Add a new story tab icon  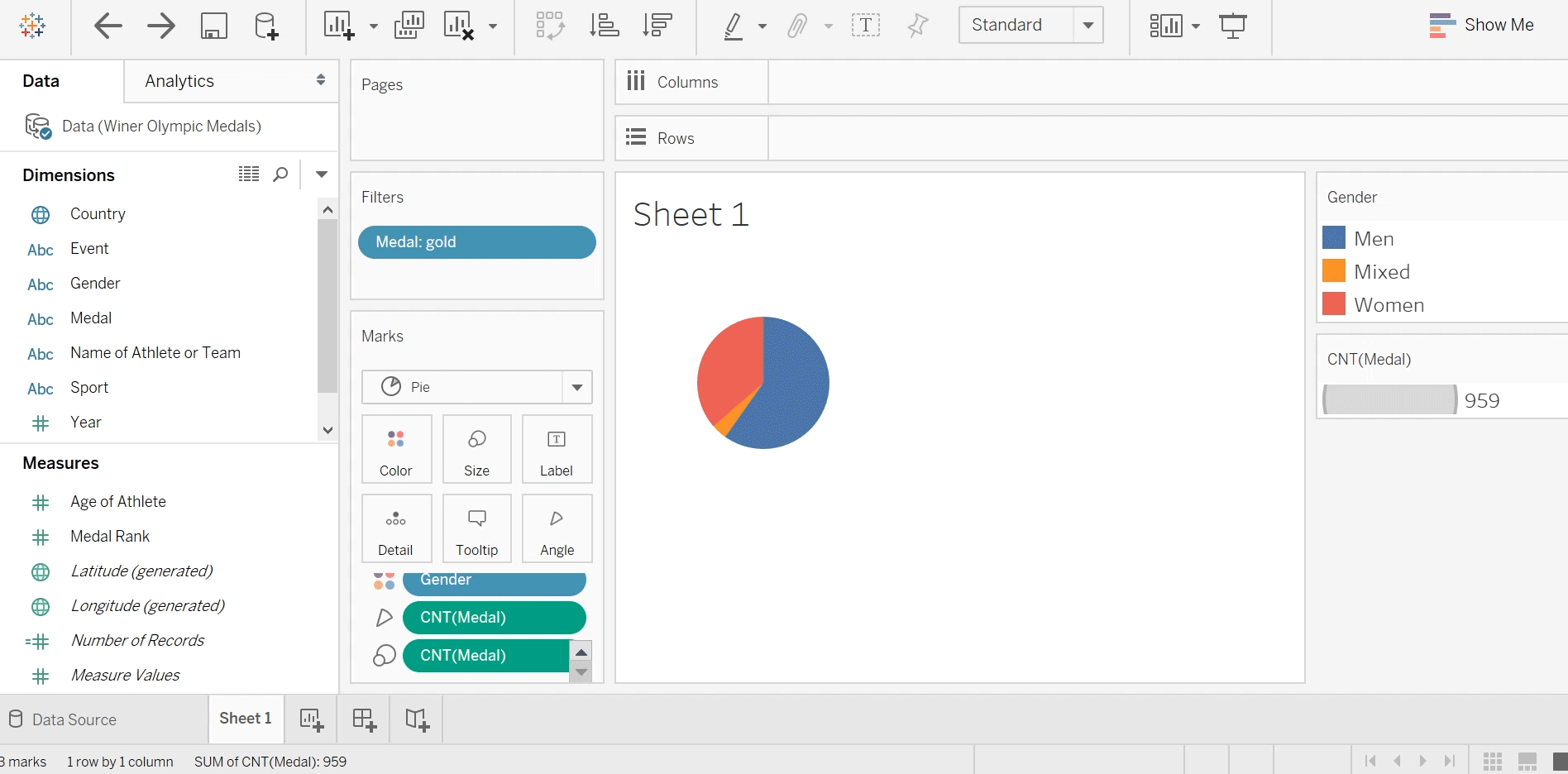[418, 720]
